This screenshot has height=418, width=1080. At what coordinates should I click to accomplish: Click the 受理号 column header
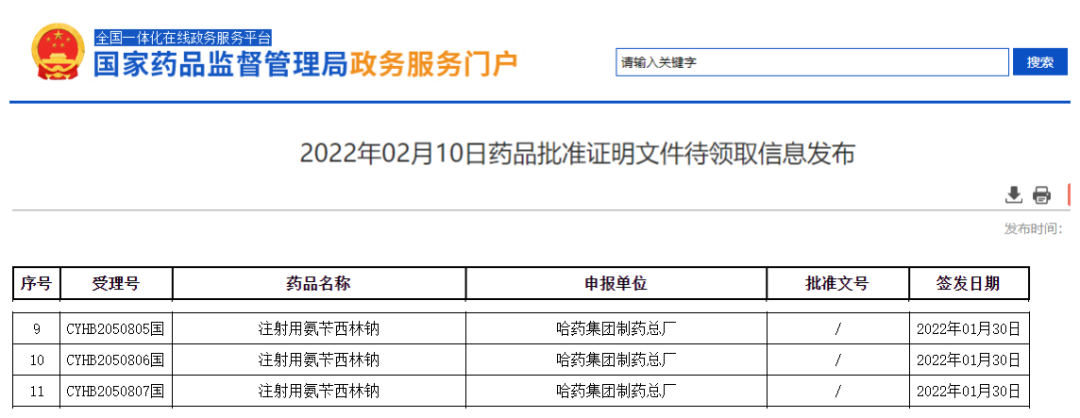point(116,283)
